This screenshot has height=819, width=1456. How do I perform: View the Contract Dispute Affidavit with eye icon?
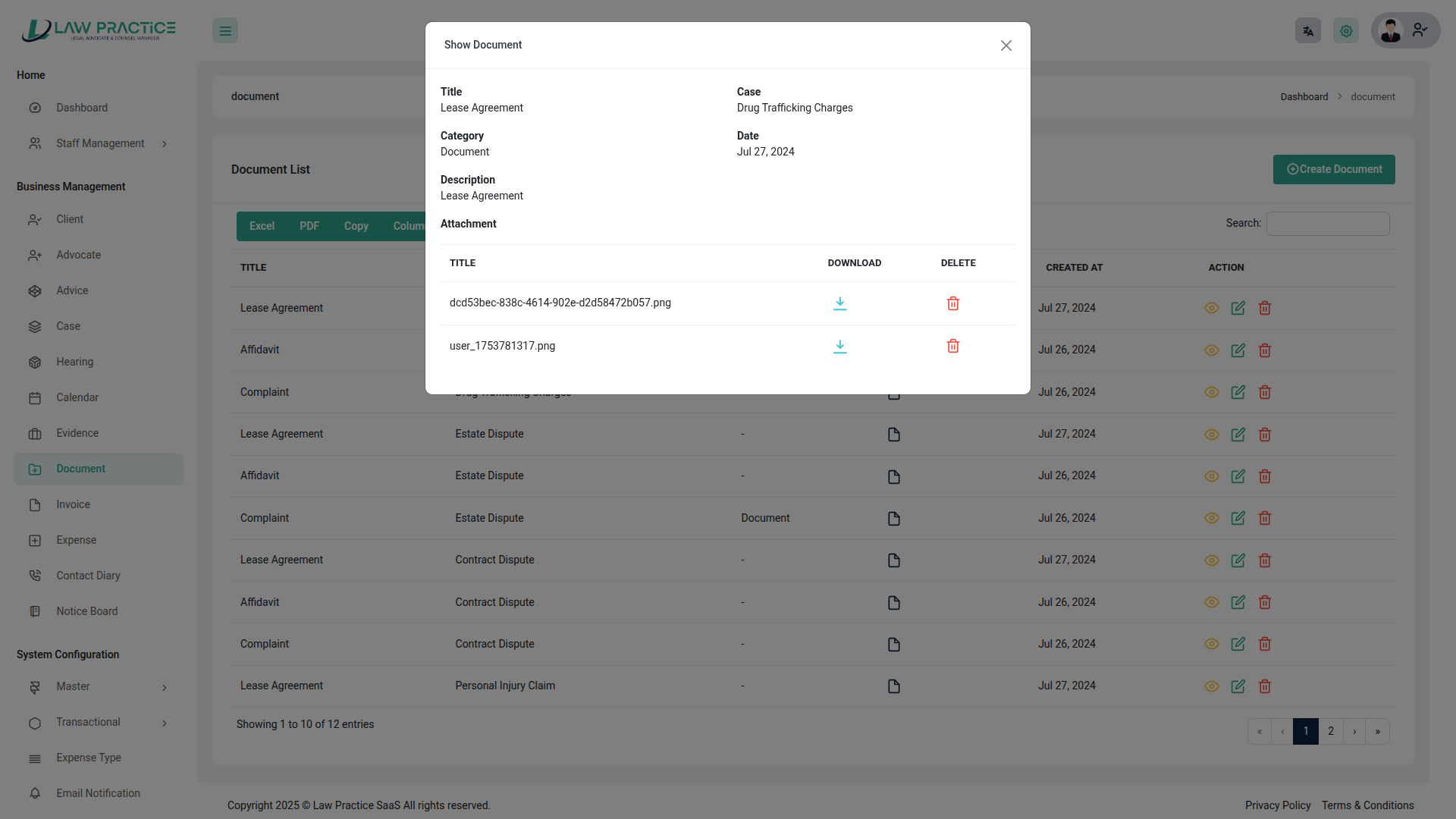click(x=1211, y=603)
